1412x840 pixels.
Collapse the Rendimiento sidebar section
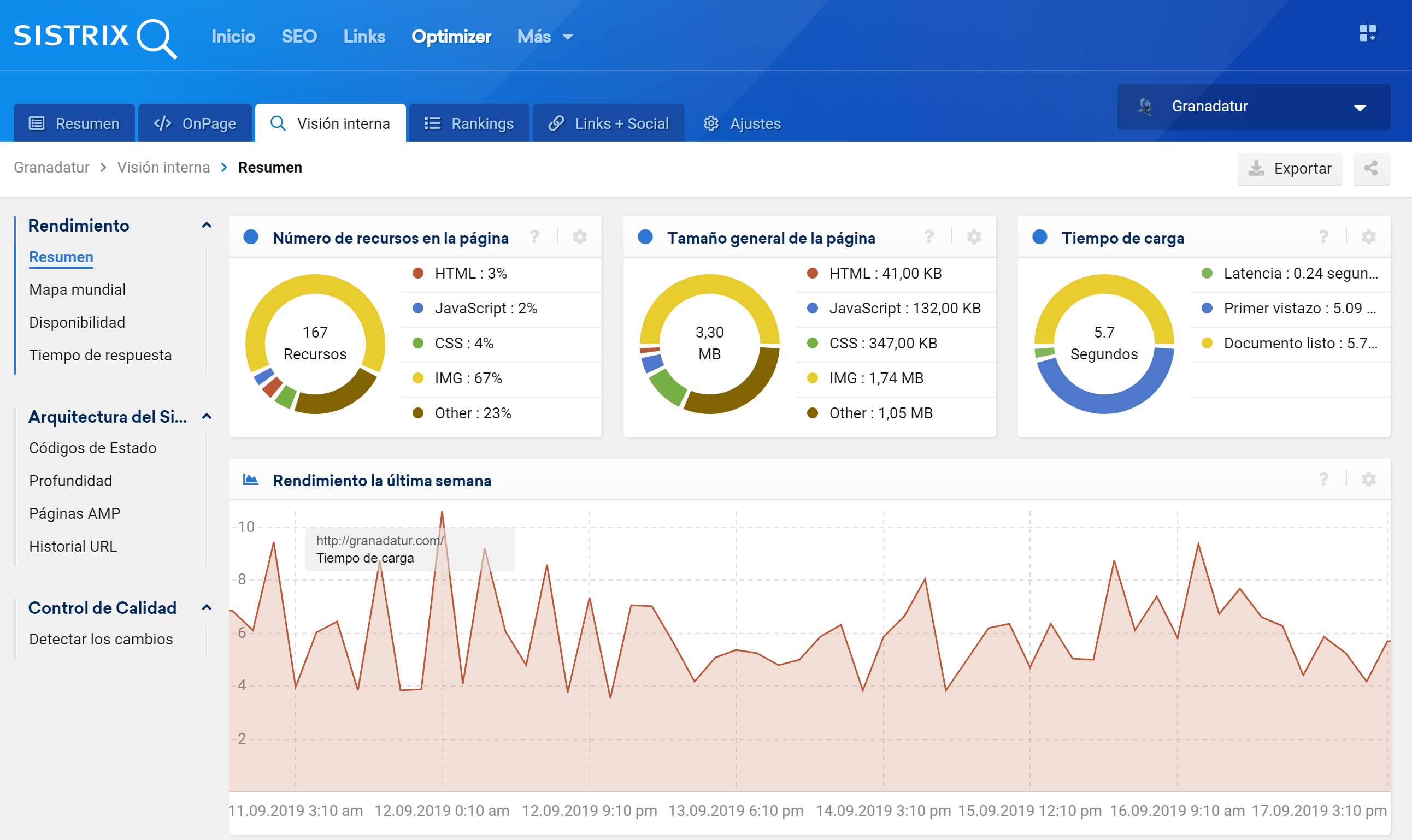tap(207, 226)
